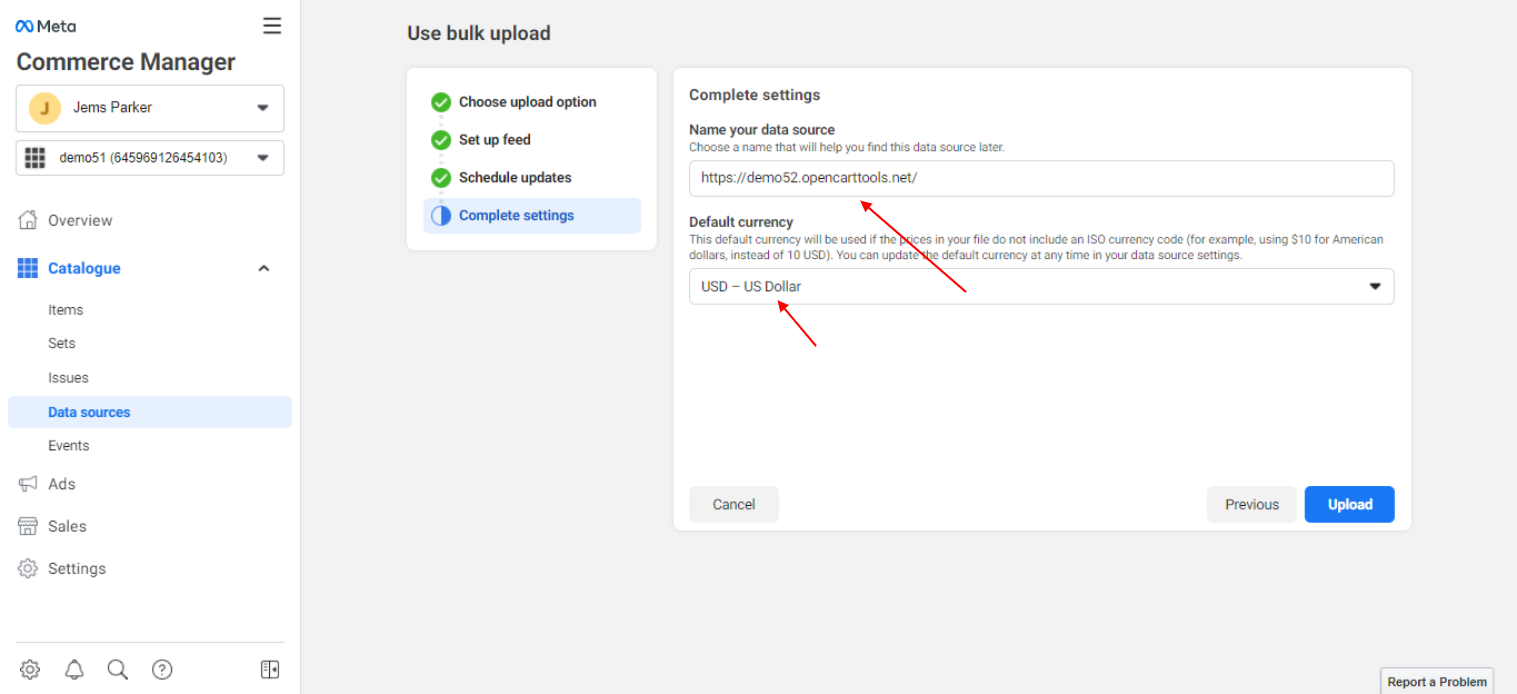Click the Schedule updates checkmark icon
The height and width of the screenshot is (694, 1517).
(x=441, y=178)
